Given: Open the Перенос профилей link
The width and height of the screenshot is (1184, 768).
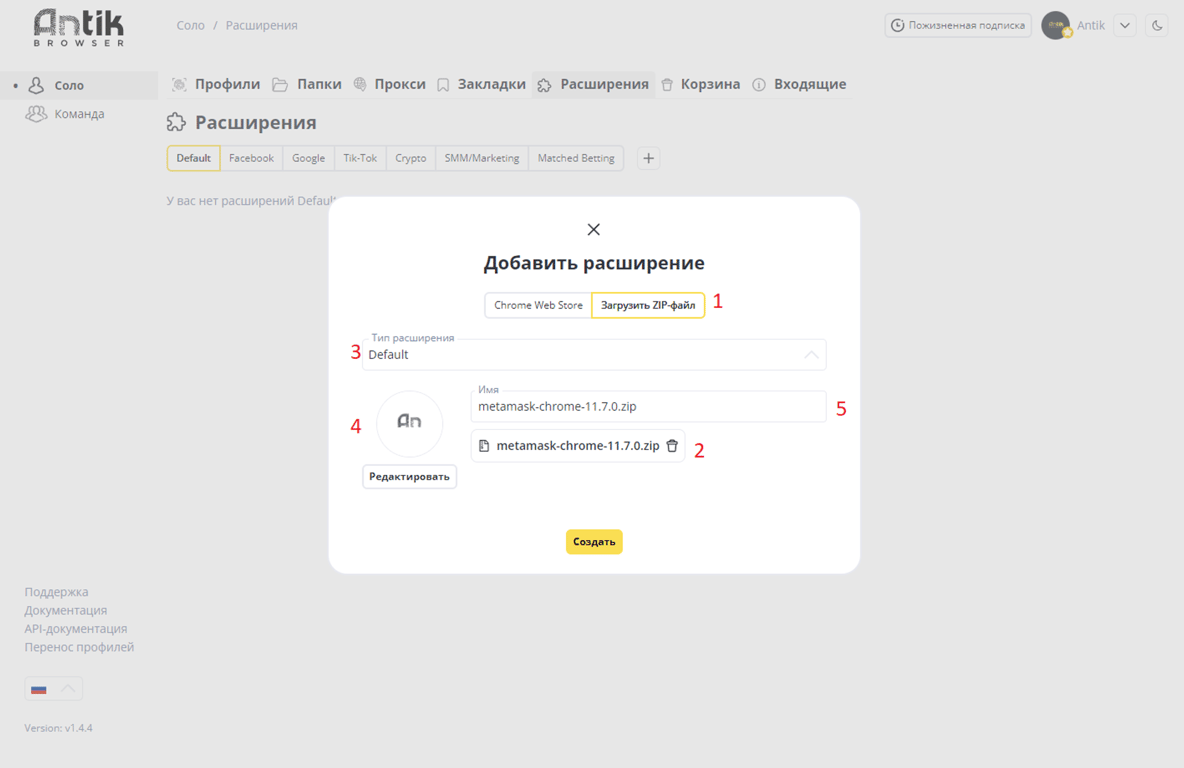Looking at the screenshot, I should point(79,647).
